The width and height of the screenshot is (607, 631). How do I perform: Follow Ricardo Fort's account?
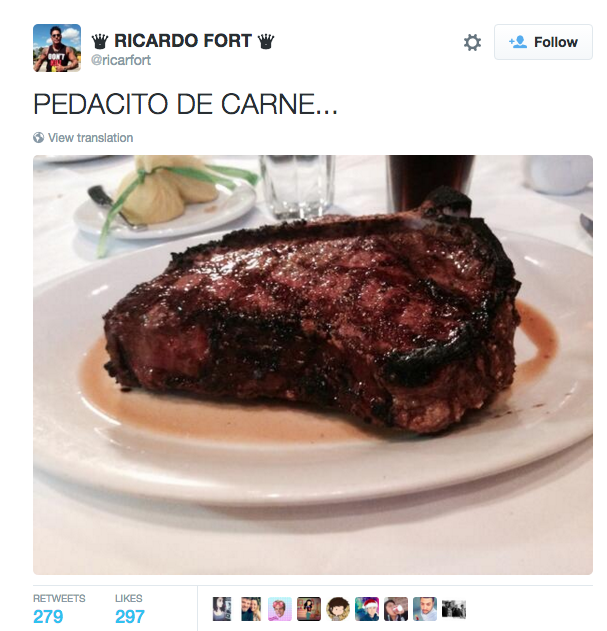(543, 42)
